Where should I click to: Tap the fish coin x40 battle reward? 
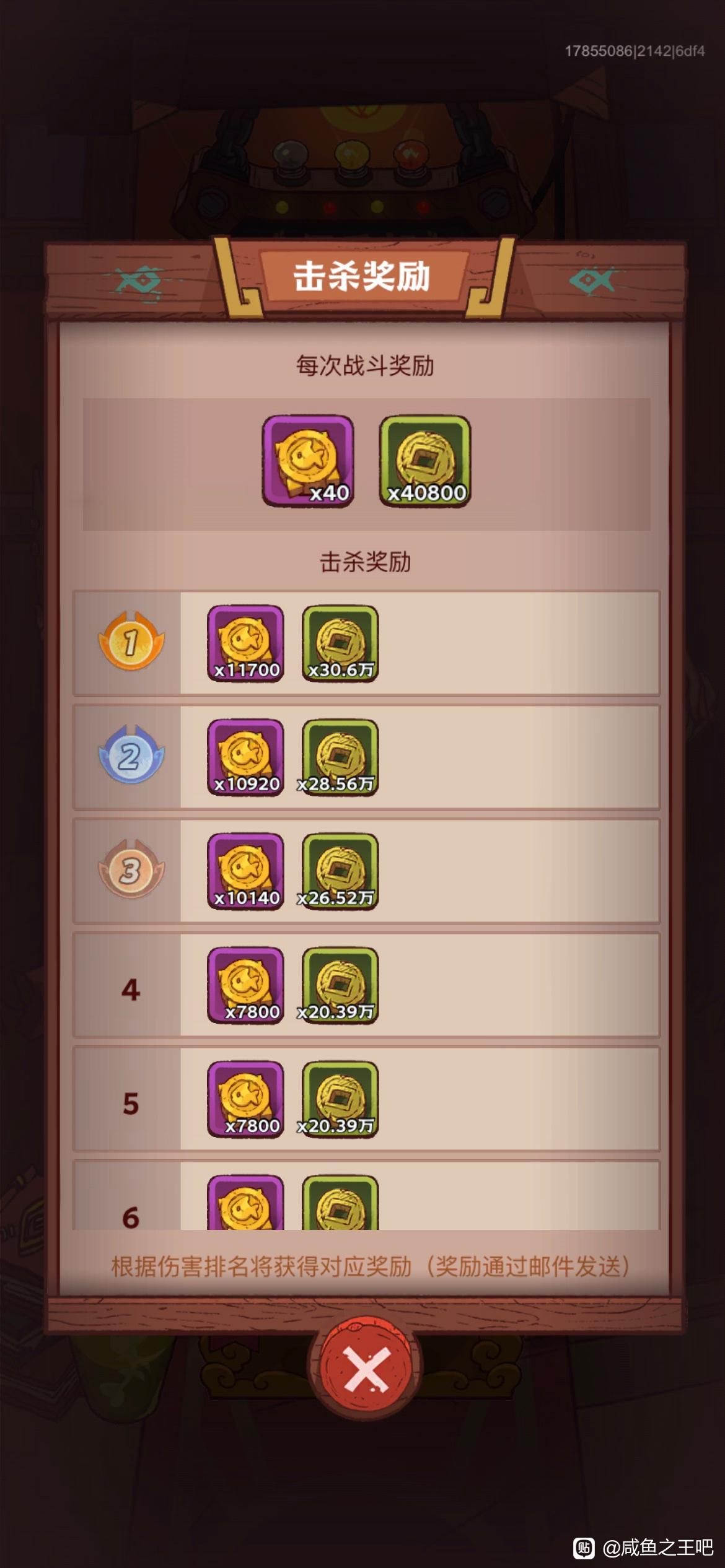[x=308, y=461]
